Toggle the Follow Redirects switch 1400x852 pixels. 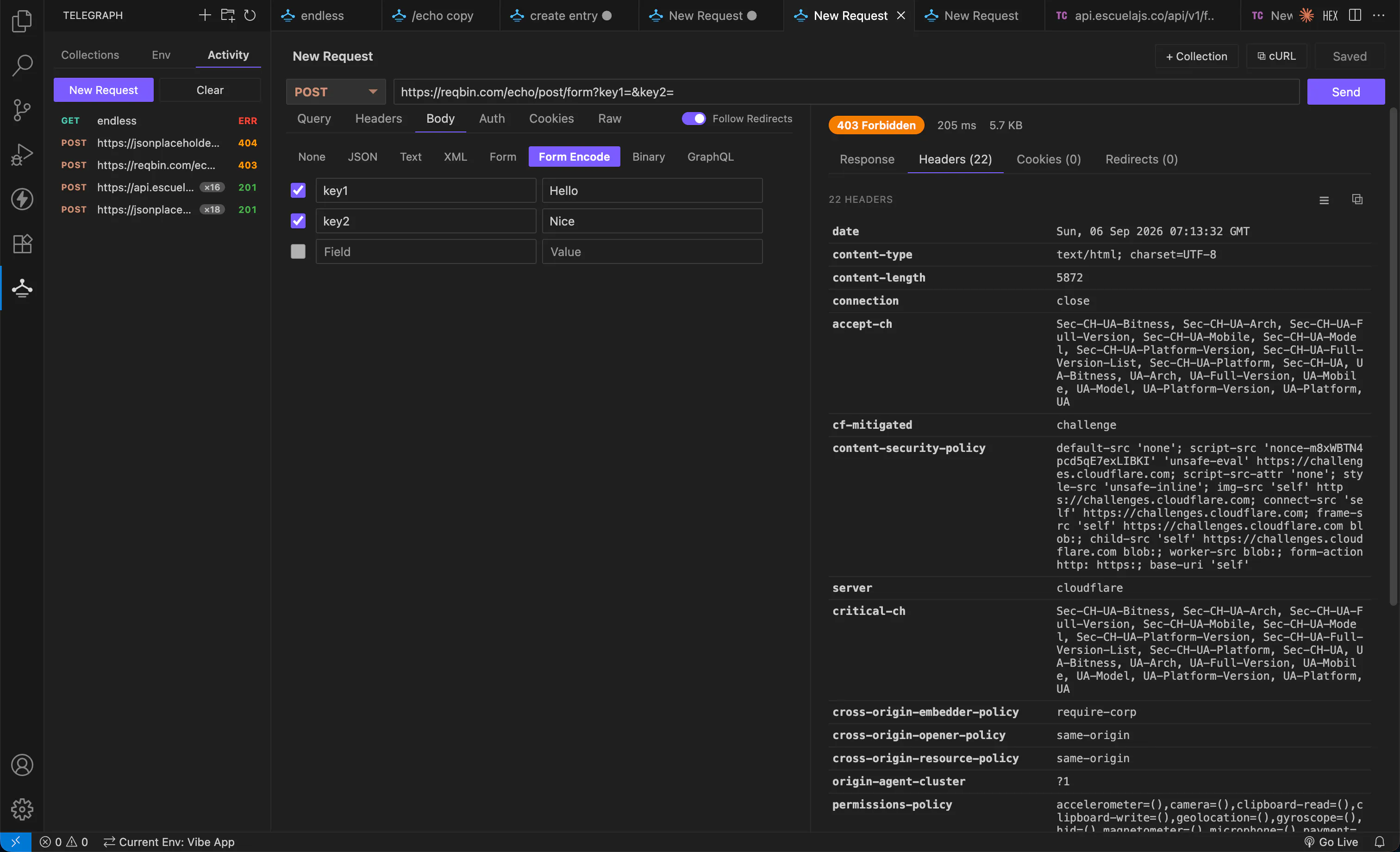[x=693, y=118]
